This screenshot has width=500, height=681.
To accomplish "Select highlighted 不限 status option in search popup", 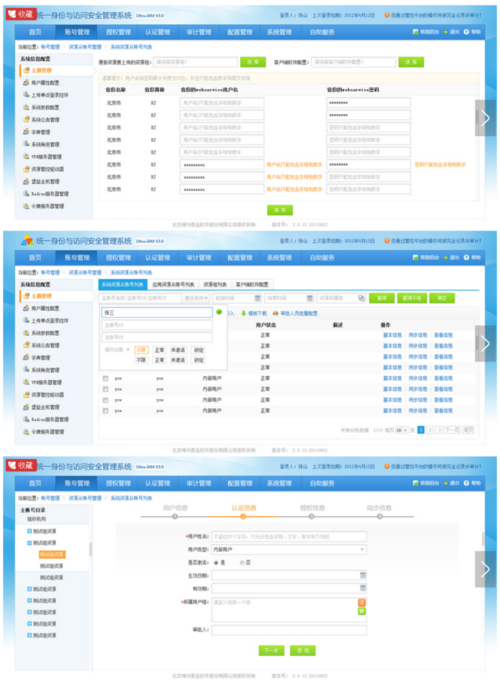I will click(141, 350).
